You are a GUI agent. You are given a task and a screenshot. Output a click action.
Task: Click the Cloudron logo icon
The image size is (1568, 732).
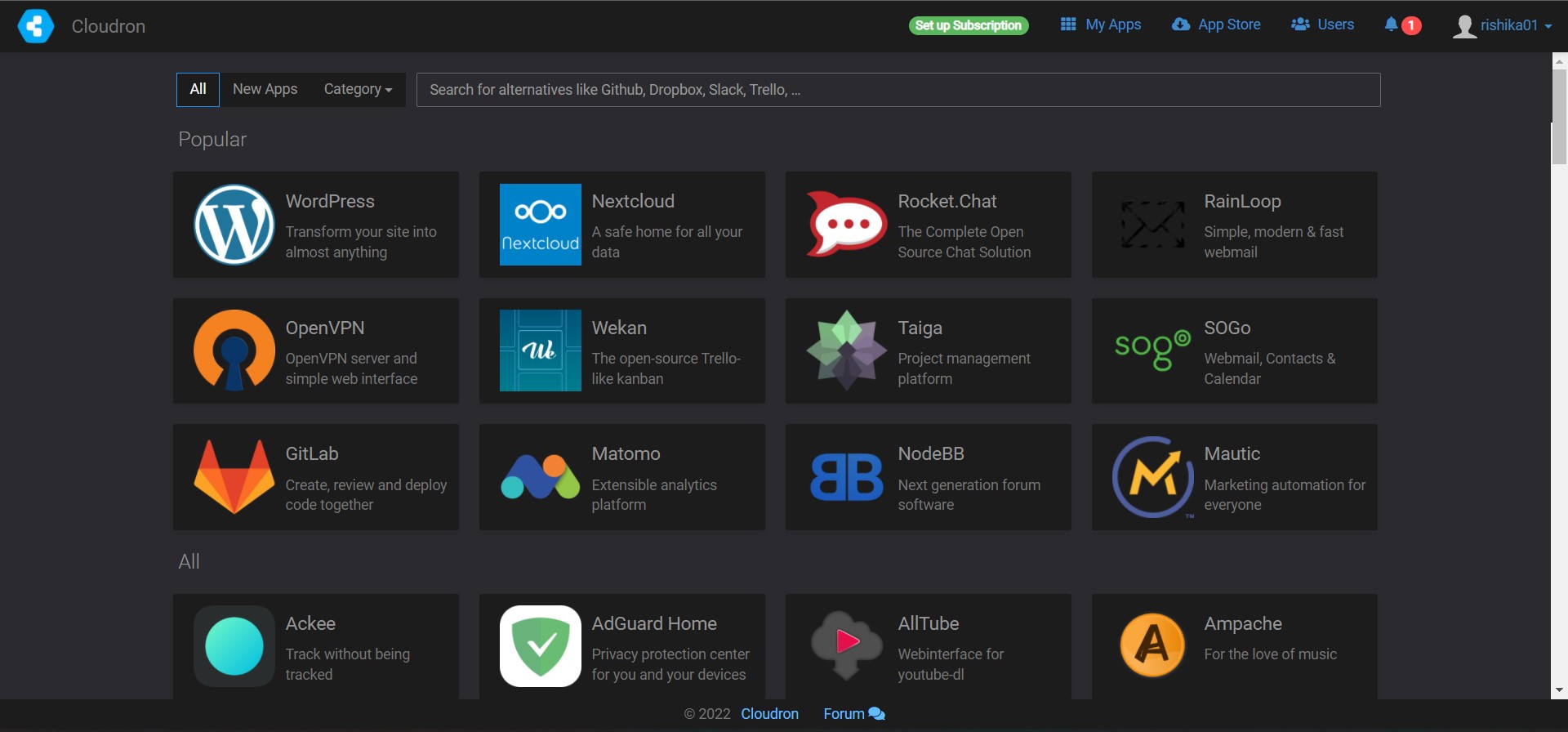[x=36, y=26]
